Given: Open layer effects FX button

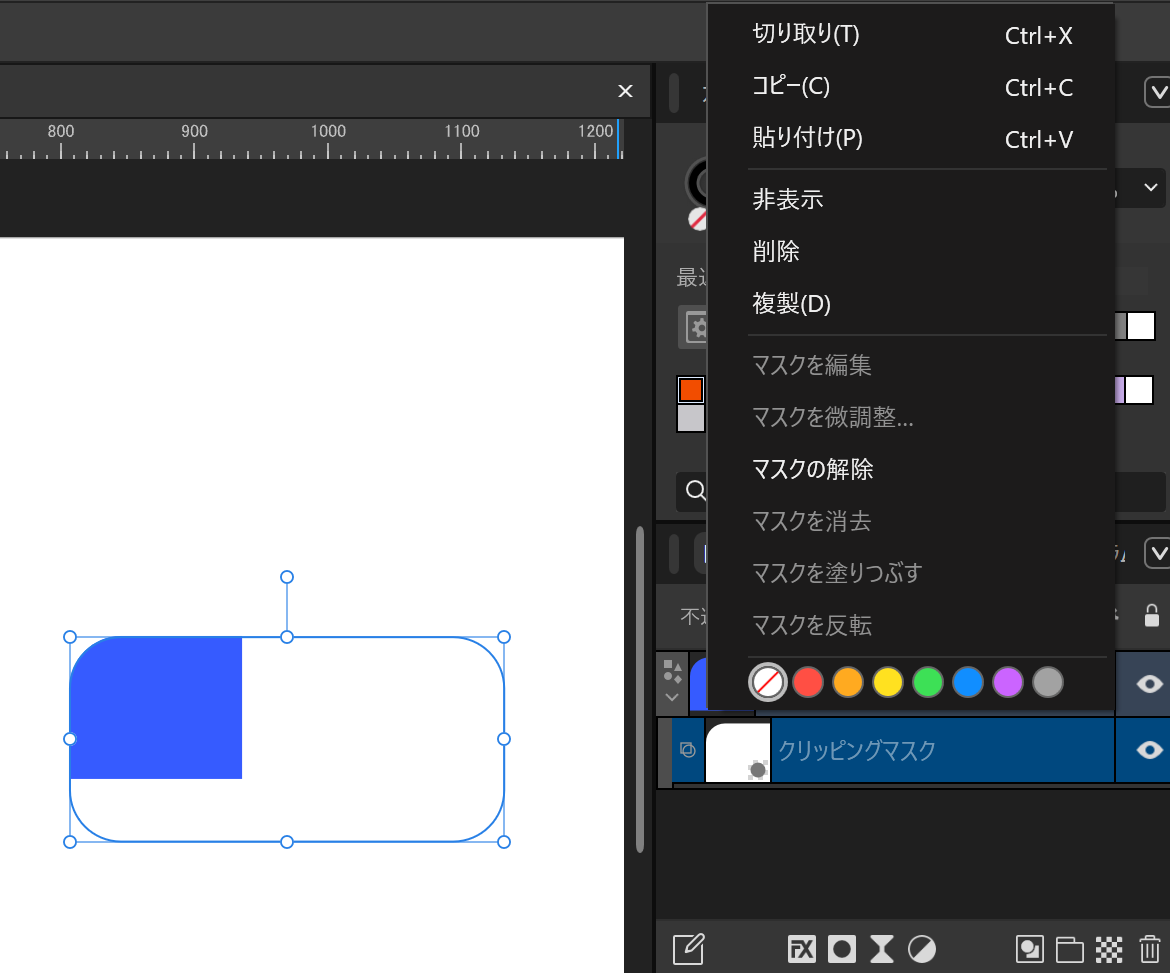Looking at the screenshot, I should click(802, 949).
